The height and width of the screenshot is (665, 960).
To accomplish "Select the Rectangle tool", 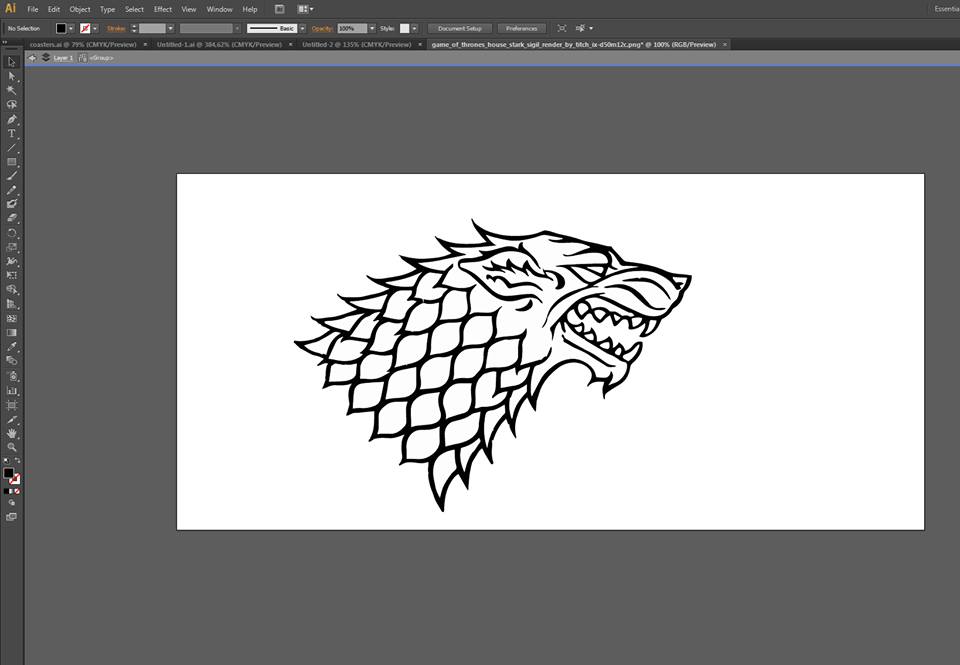I will (12, 162).
